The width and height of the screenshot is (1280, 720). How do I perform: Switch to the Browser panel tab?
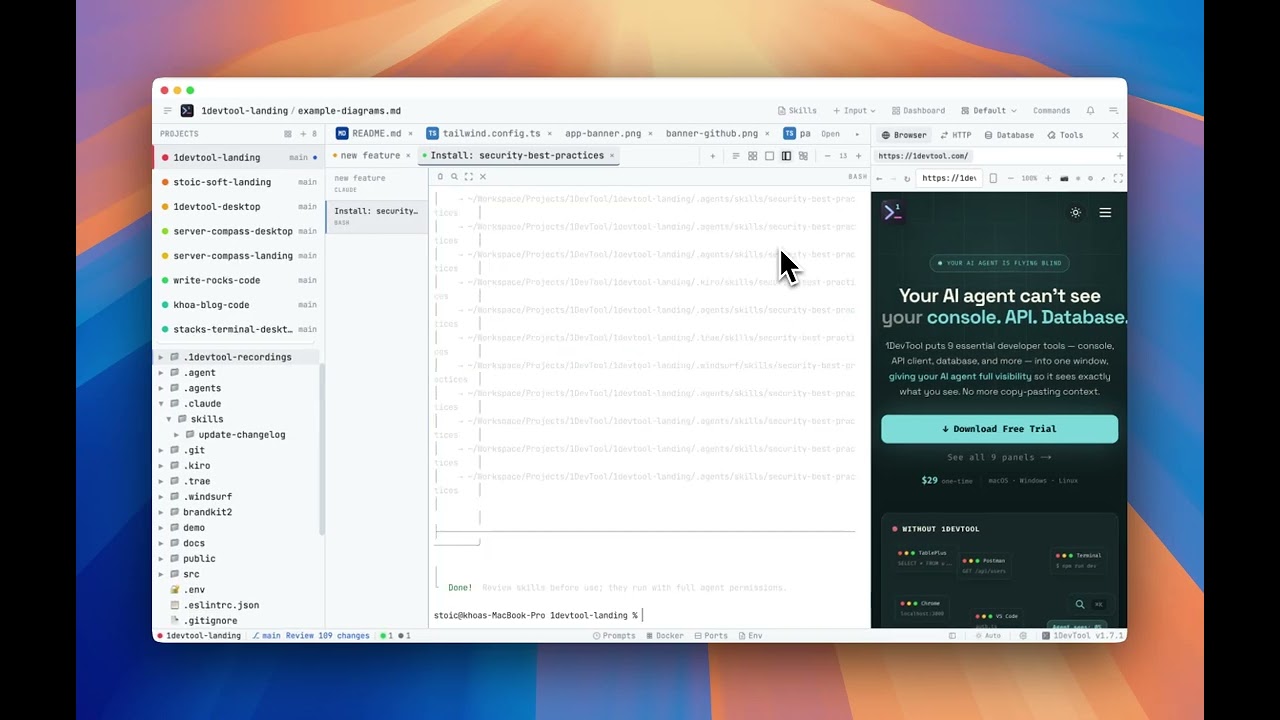coord(904,135)
